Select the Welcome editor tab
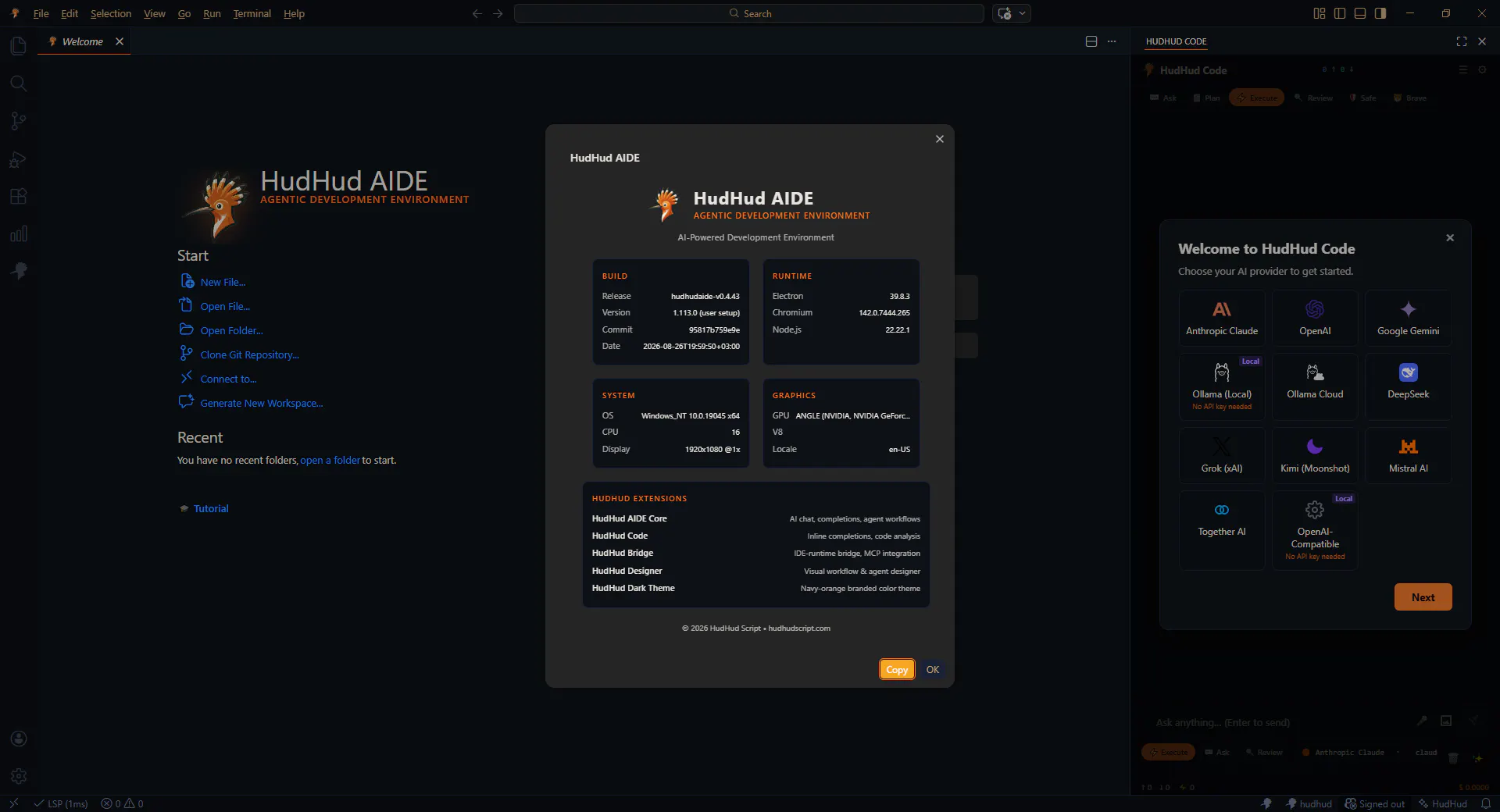This screenshot has width=1500, height=812. pos(84,41)
